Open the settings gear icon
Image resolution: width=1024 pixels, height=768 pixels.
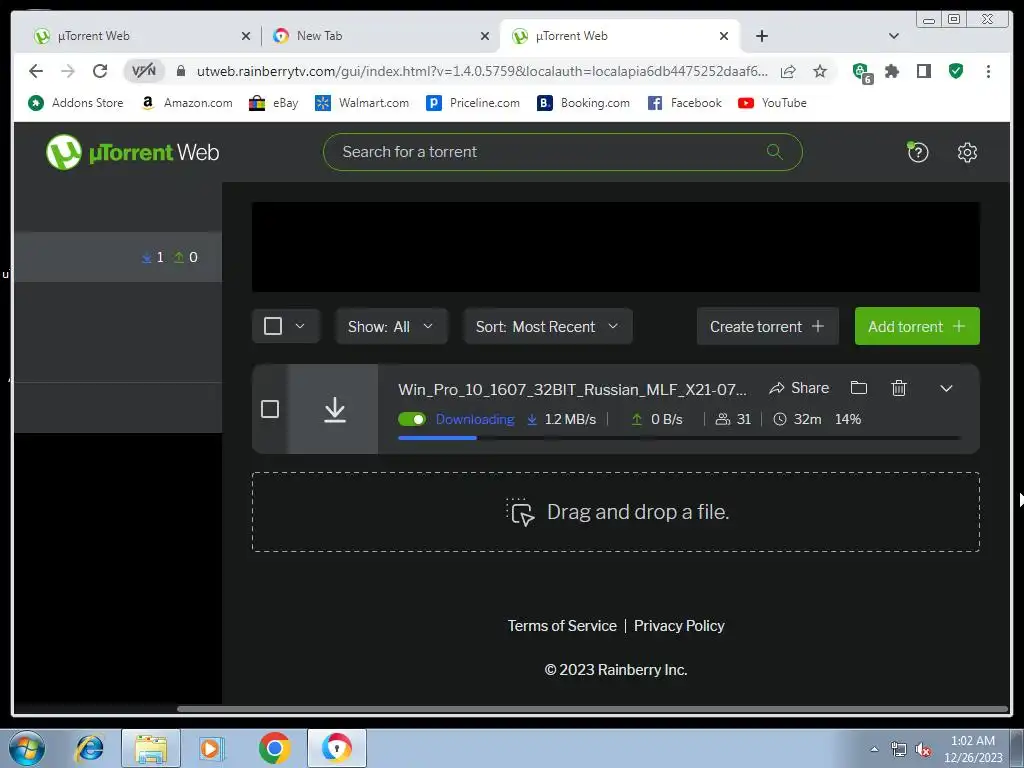[x=967, y=152]
